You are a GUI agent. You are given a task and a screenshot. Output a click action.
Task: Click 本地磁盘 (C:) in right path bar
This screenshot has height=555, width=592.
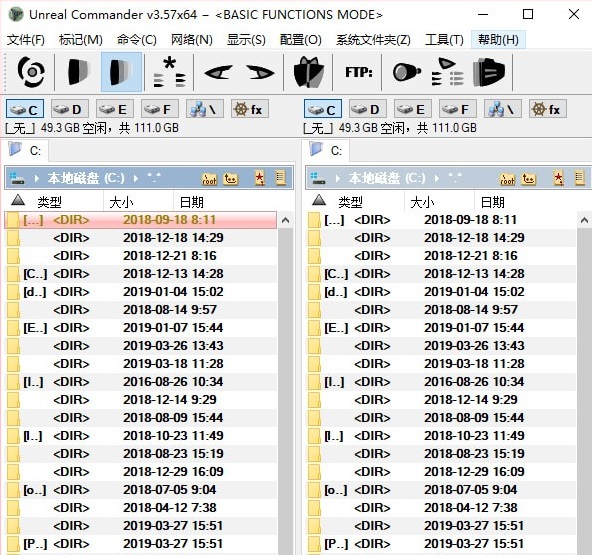tap(387, 178)
